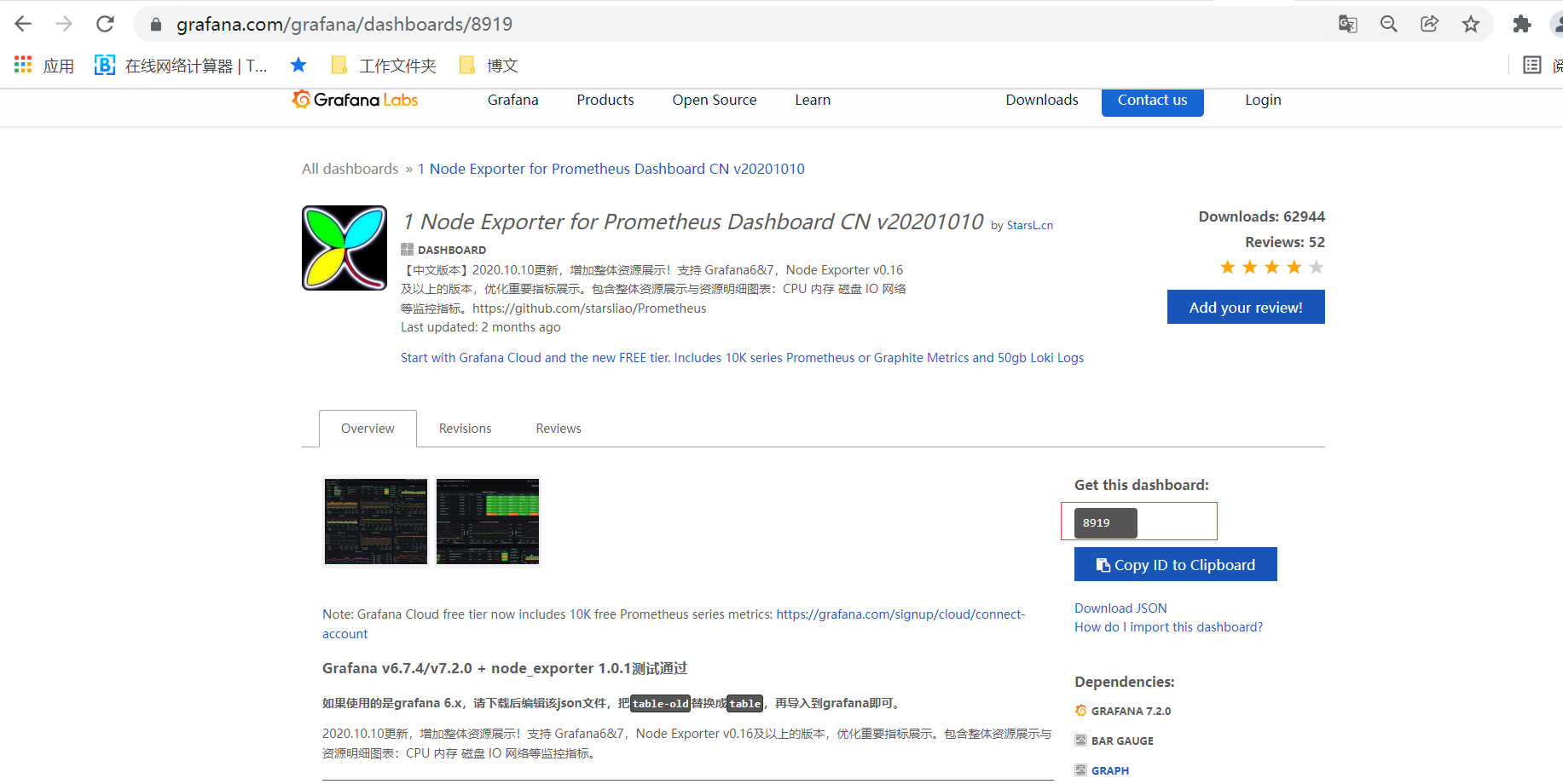1563x784 pixels.
Task: Click the GRAFANA 7.2.0 dependency icon
Action: tap(1080, 711)
